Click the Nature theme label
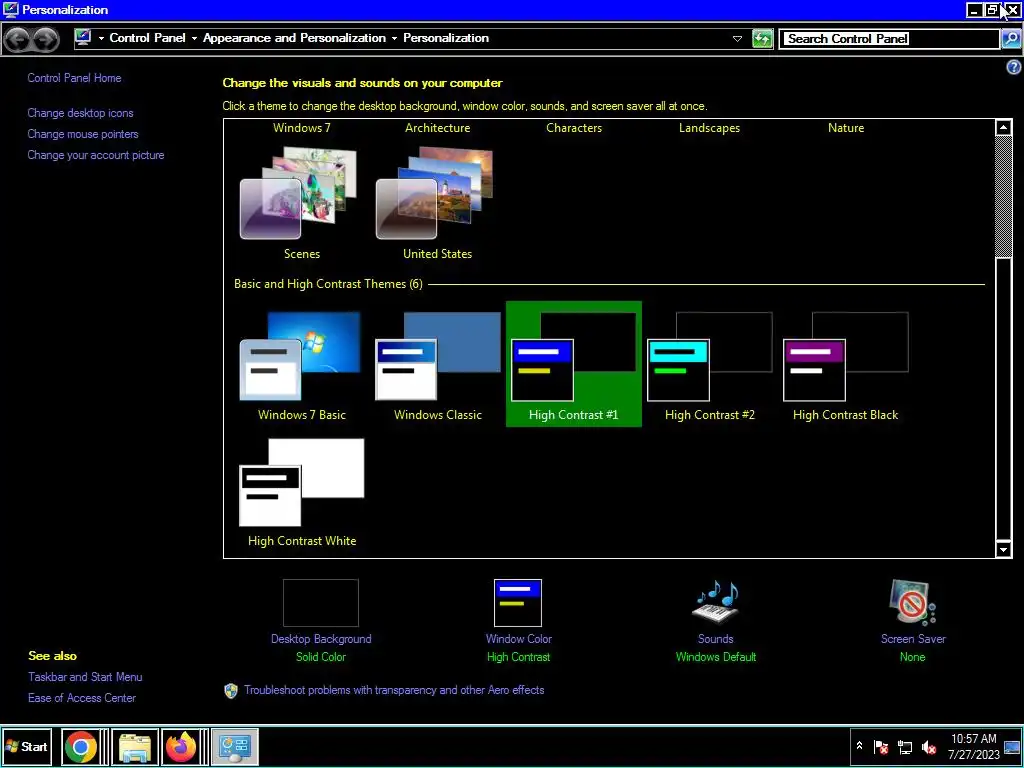This screenshot has height=768, width=1024. (846, 128)
